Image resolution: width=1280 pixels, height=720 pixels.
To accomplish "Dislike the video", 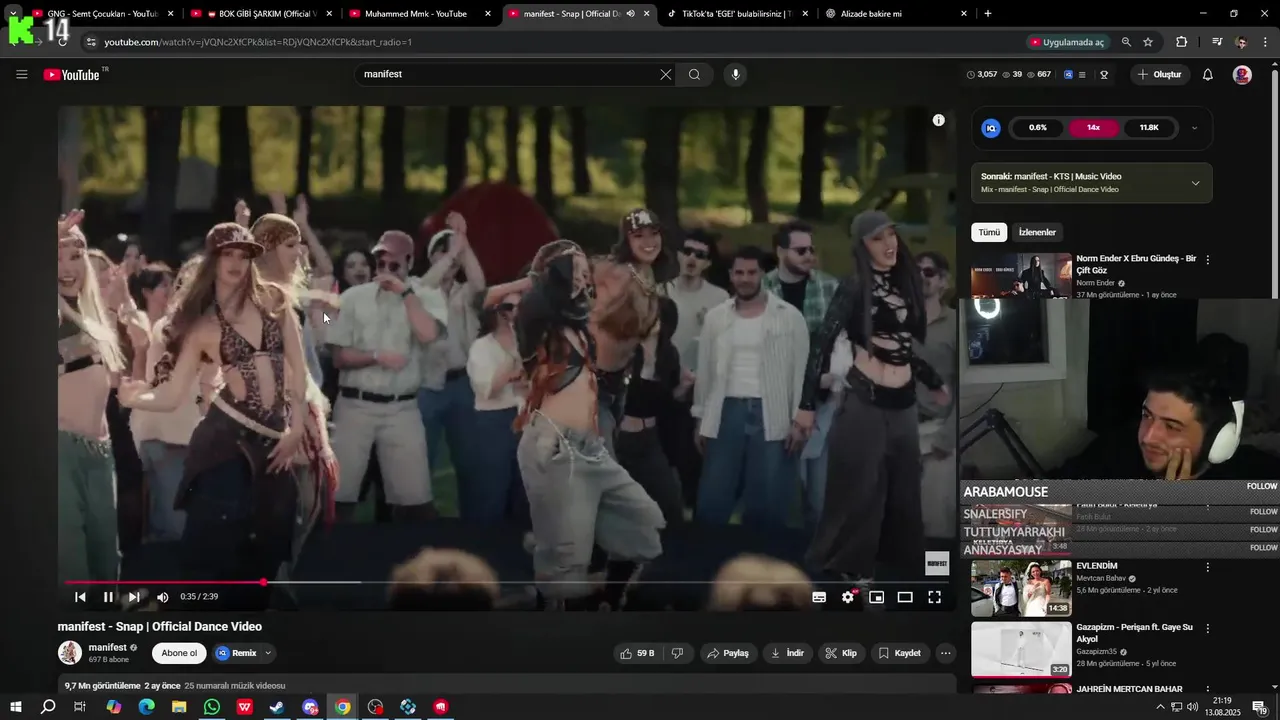I will (x=677, y=653).
